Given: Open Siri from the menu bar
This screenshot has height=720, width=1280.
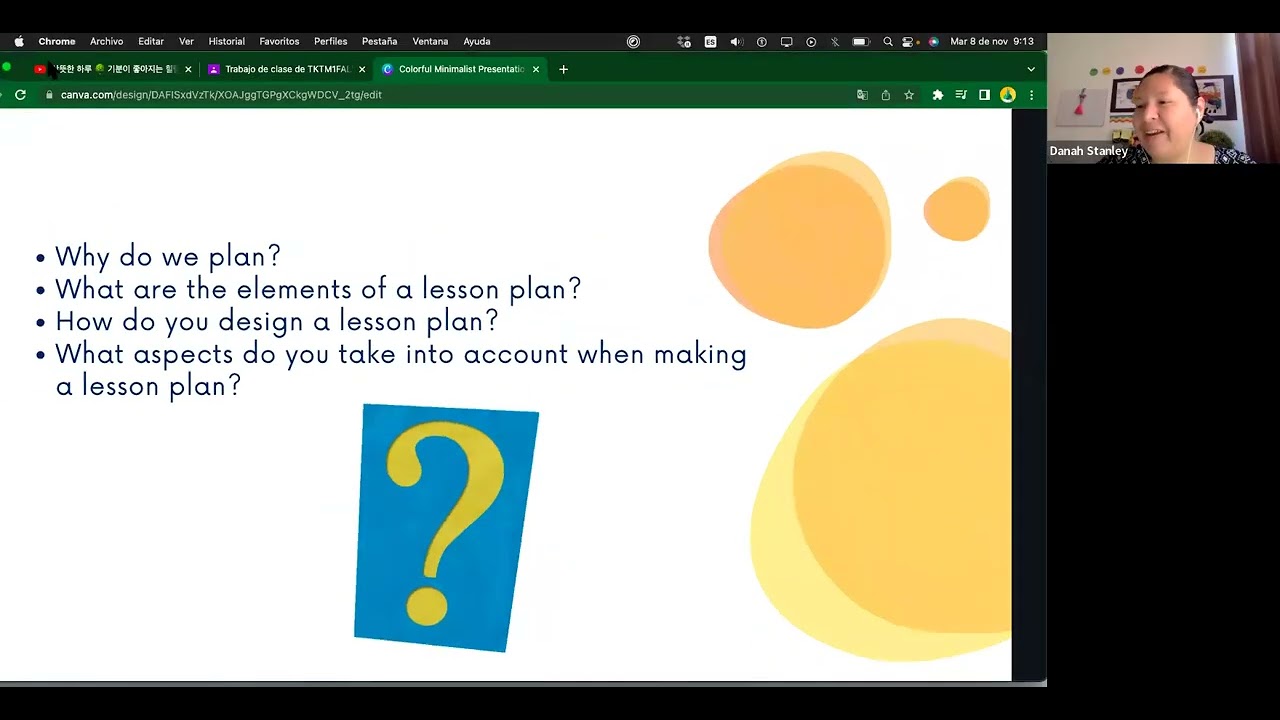Looking at the screenshot, I should (933, 41).
